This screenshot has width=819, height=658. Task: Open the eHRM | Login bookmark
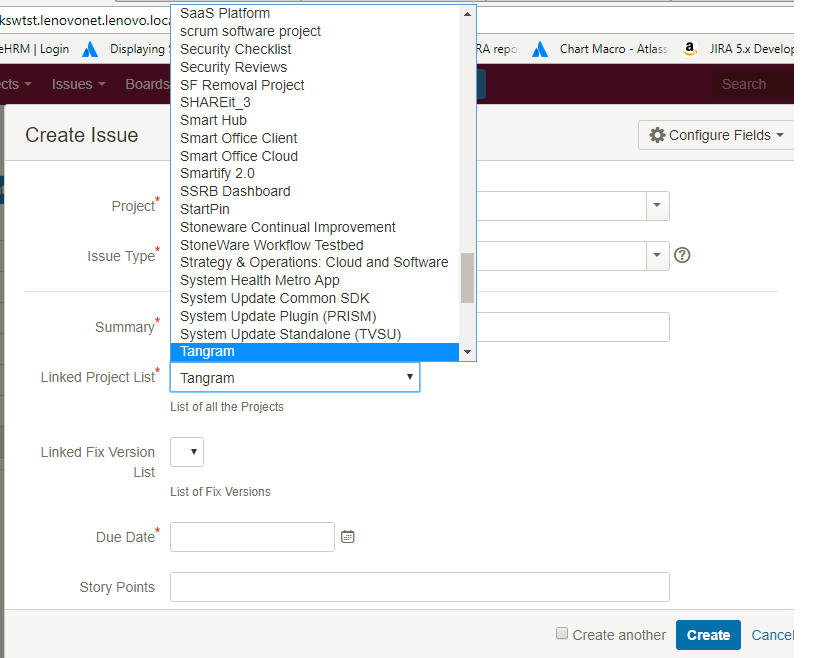click(34, 49)
